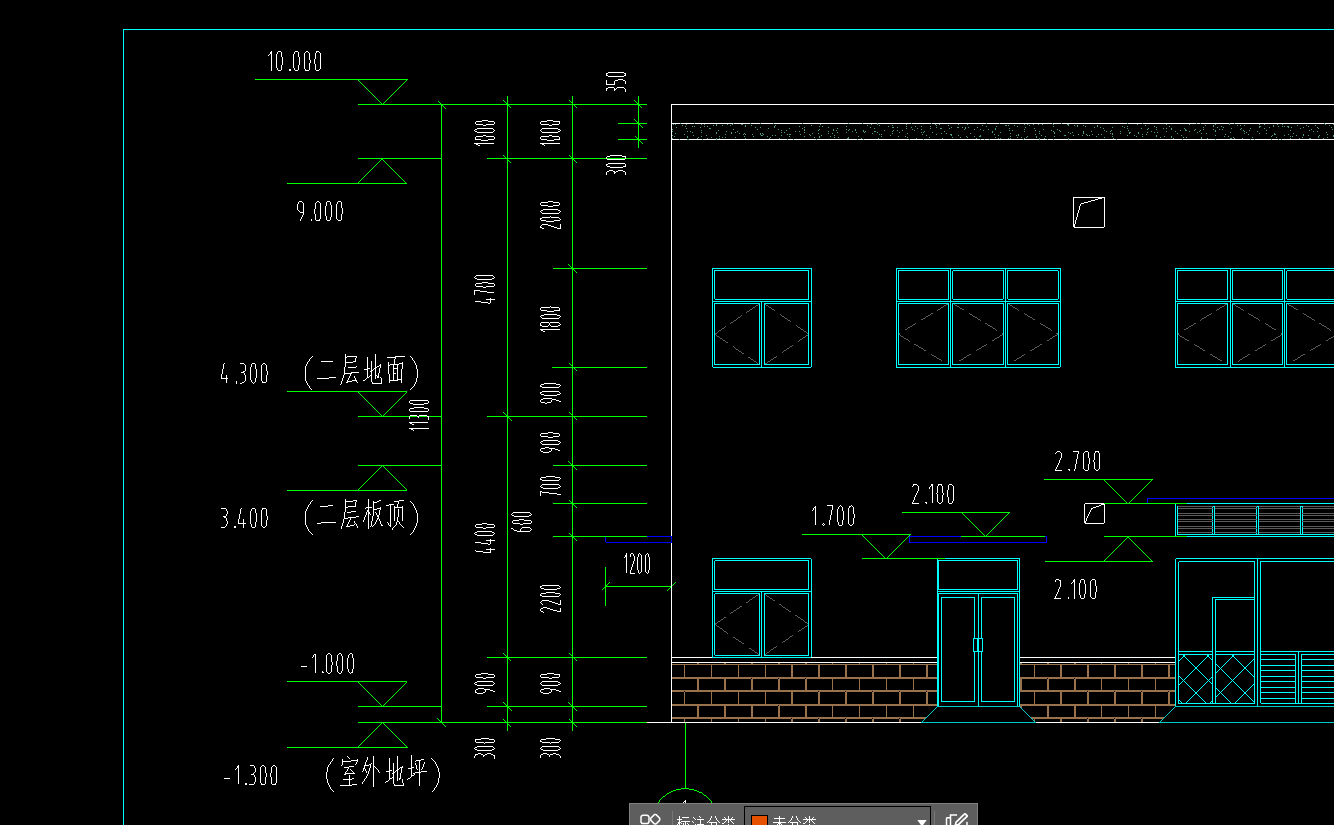Select the 350 dimension text at top
This screenshot has width=1334, height=825.
coord(616,82)
